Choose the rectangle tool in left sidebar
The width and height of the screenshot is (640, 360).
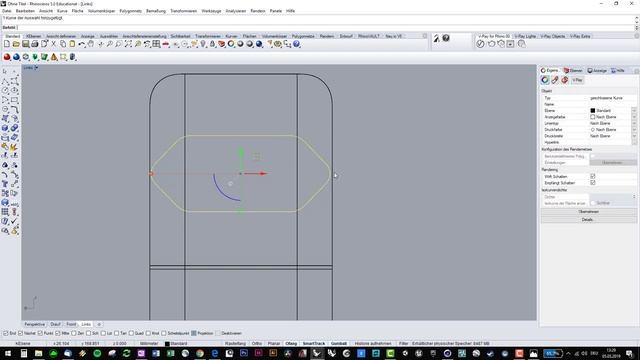pos(14,100)
